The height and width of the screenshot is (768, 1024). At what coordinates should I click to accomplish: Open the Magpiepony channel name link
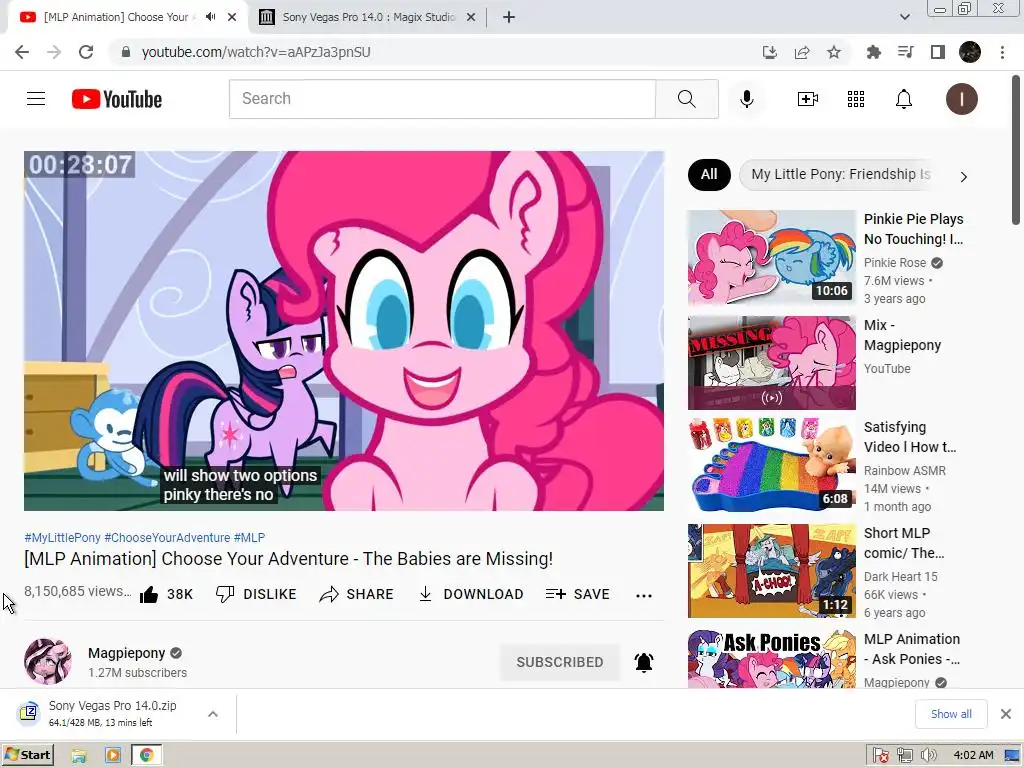[x=127, y=653]
